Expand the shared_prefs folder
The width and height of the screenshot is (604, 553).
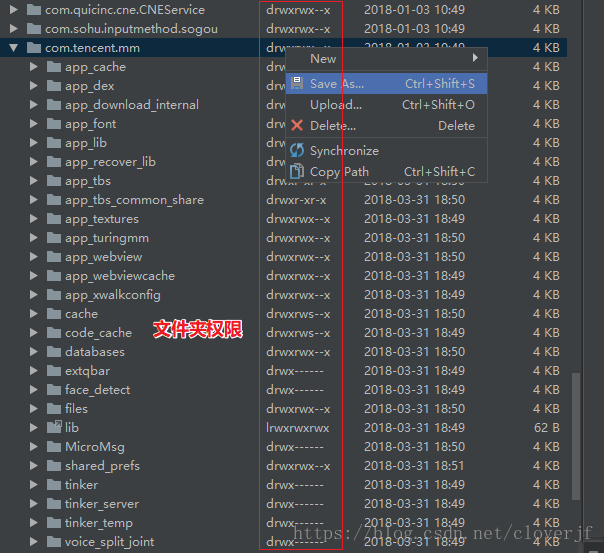tap(34, 466)
